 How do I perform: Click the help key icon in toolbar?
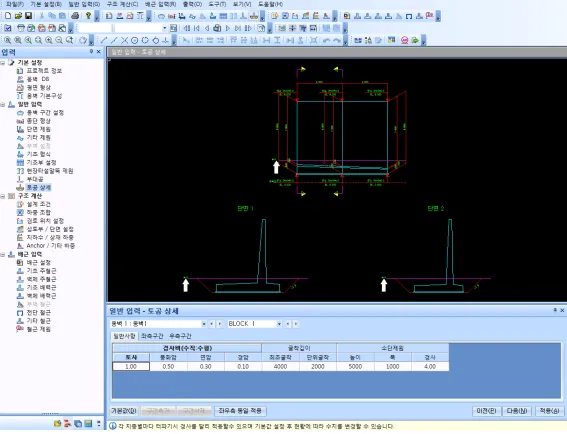[x=88, y=16]
